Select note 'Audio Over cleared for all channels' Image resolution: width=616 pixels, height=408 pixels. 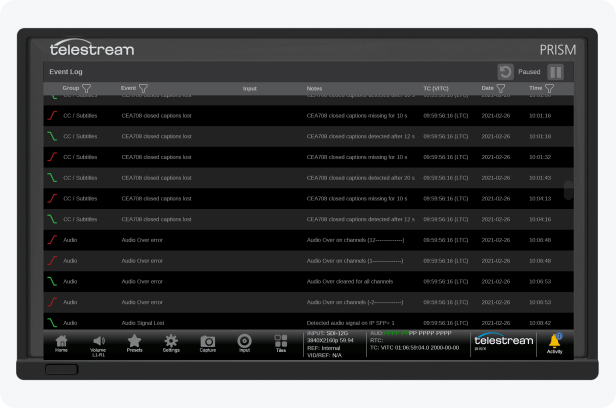pos(350,282)
